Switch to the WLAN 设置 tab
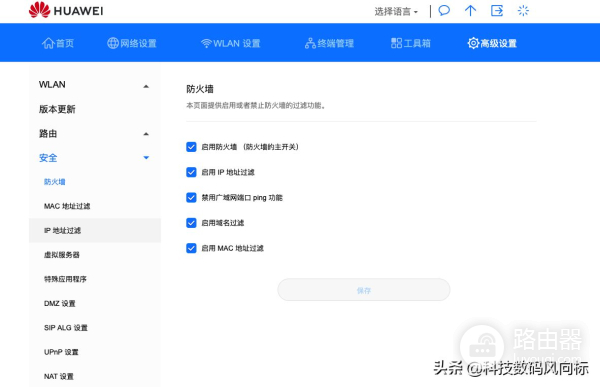 pos(230,43)
